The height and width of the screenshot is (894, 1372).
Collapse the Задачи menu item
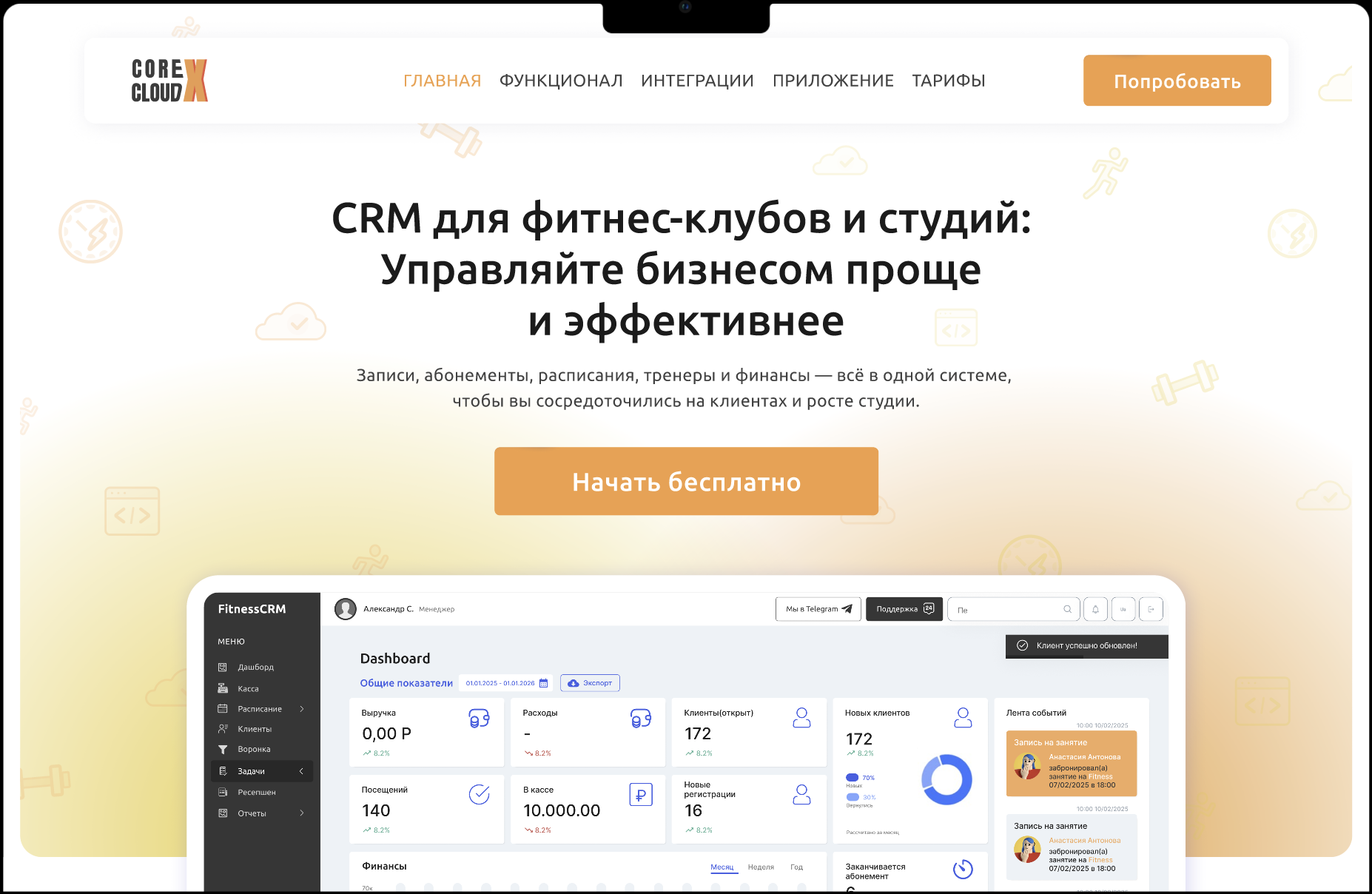pyautogui.click(x=302, y=771)
